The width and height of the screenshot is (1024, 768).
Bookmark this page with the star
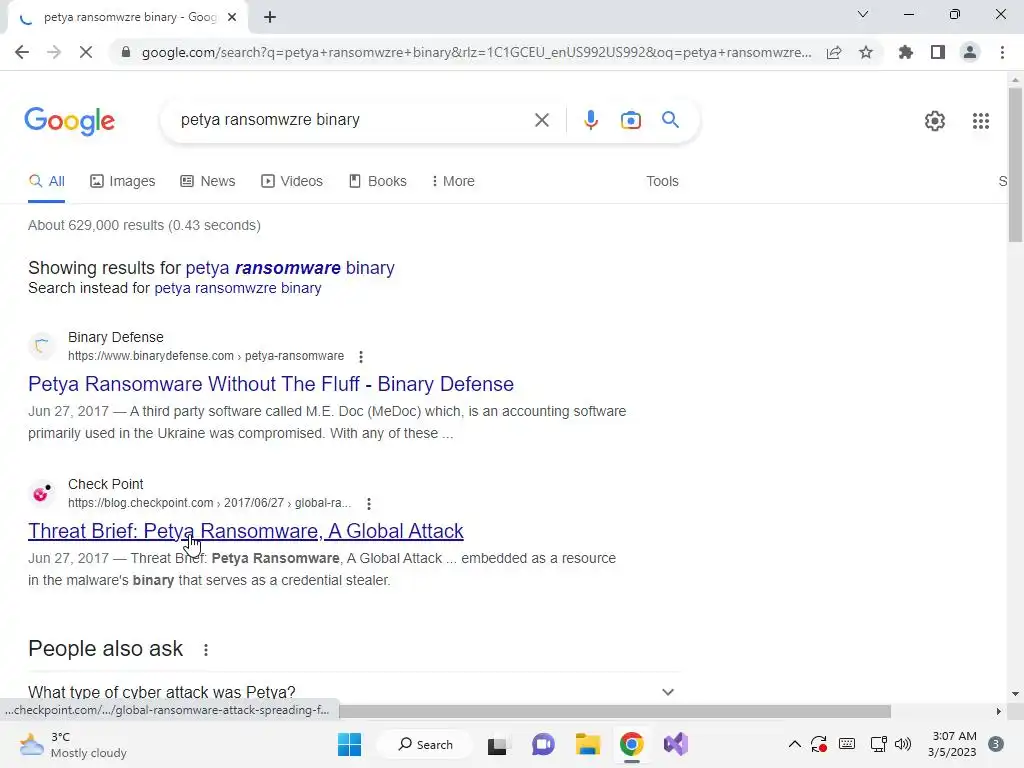(866, 52)
